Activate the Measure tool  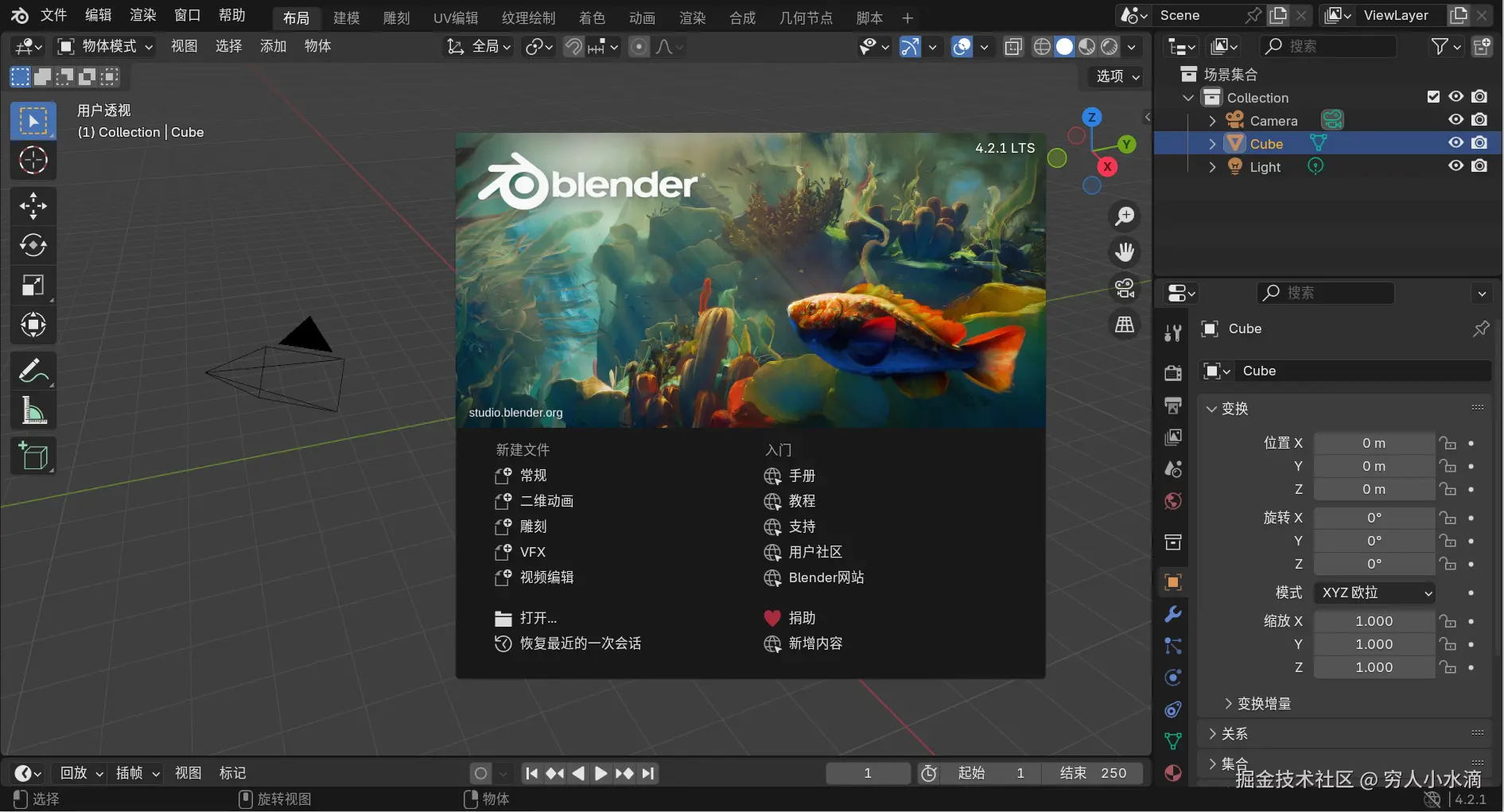point(33,410)
